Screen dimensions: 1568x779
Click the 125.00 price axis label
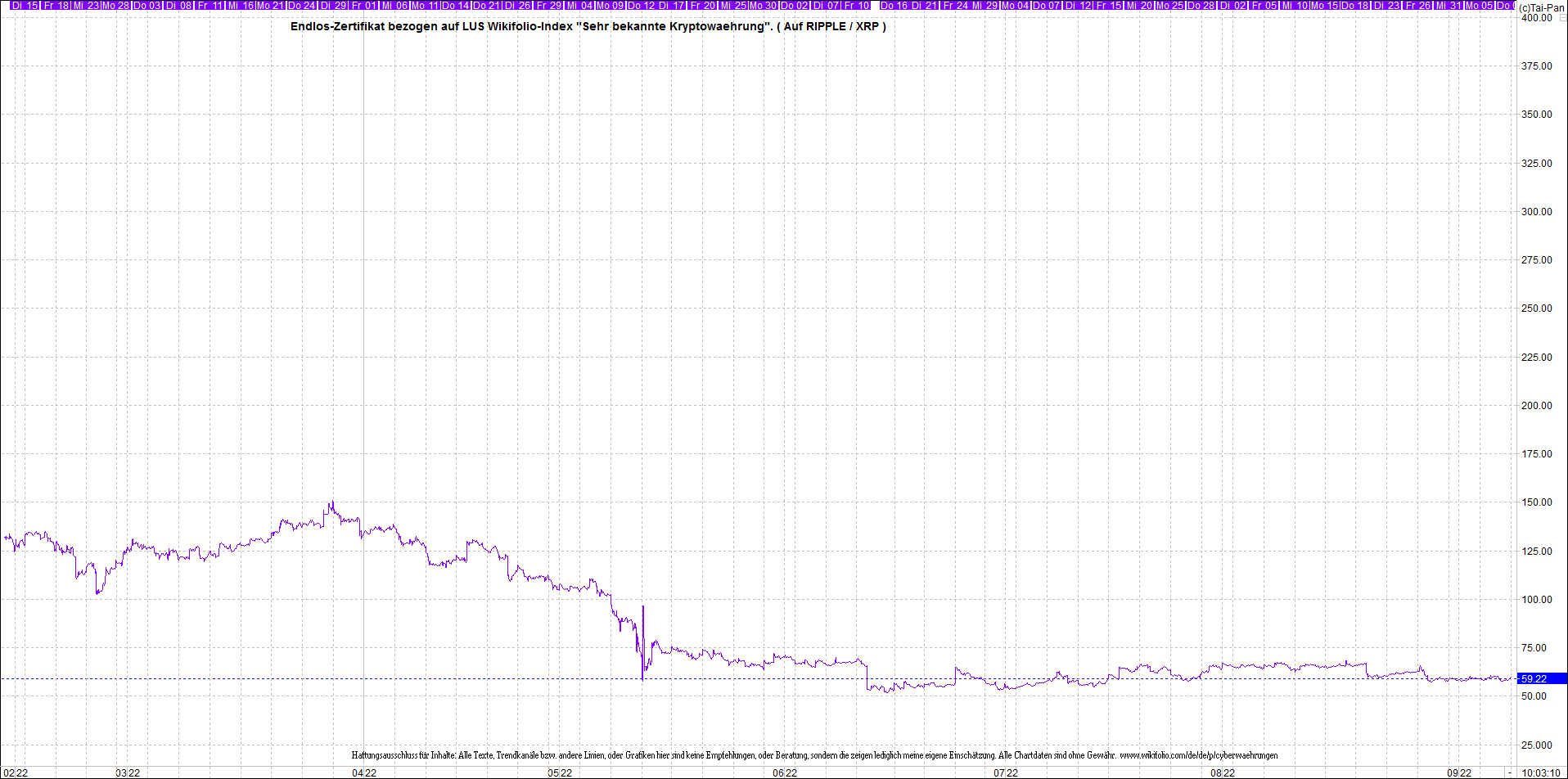click(x=1536, y=552)
